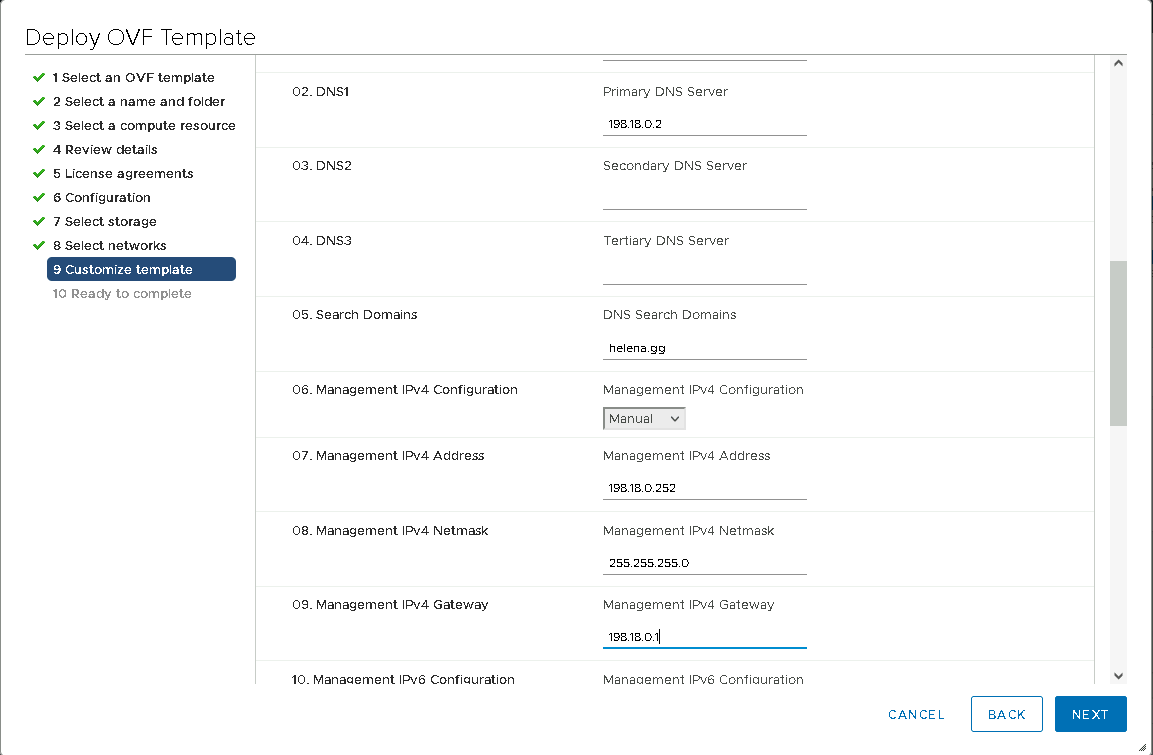Return to step 8 Select networks
The image size is (1153, 755).
pyautogui.click(x=109, y=245)
